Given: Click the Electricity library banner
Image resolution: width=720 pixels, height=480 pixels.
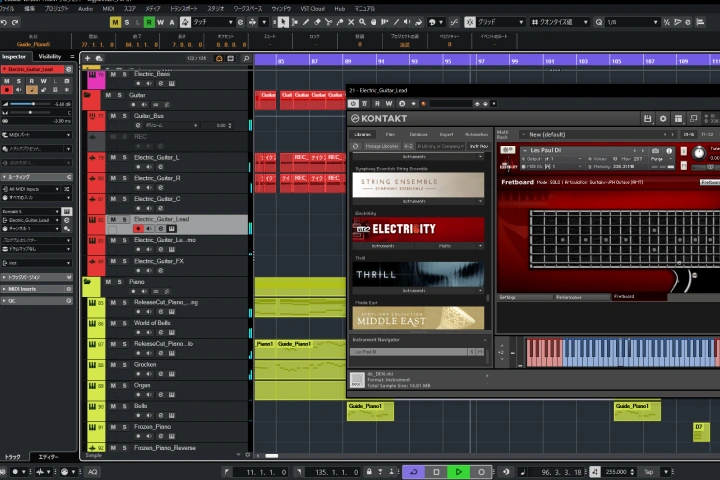Looking at the screenshot, I should (x=418, y=229).
